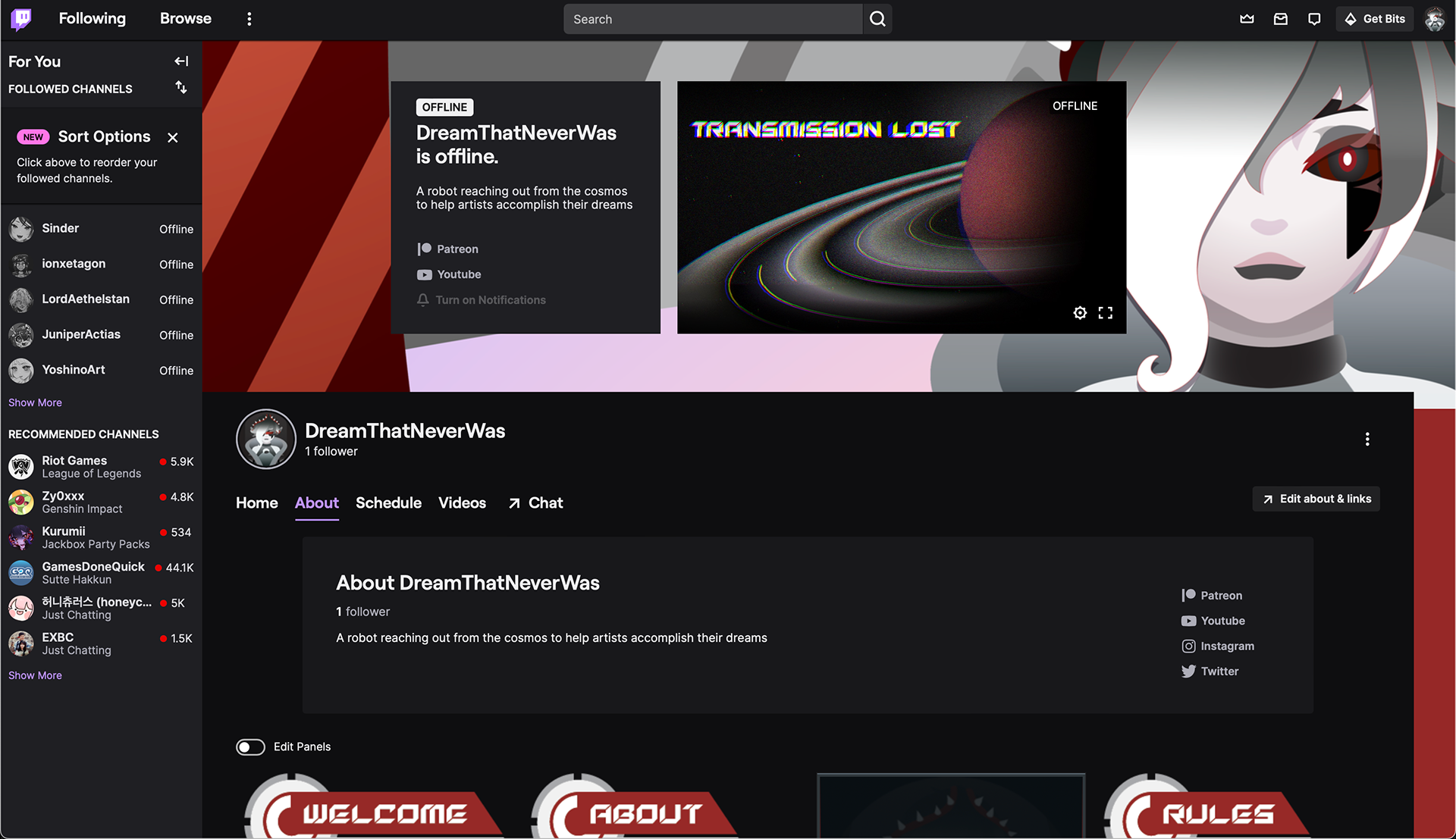Image resolution: width=1456 pixels, height=839 pixels.
Task: Open channel options three-dot menu
Action: coord(1367,440)
